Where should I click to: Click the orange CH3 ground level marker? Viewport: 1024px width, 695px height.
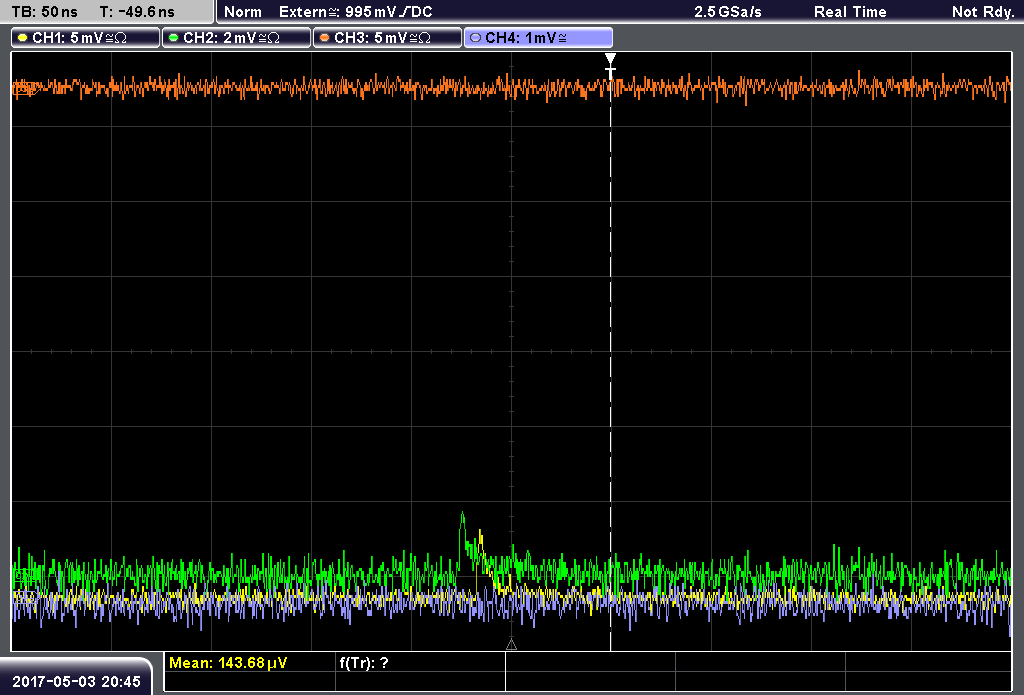coord(24,89)
